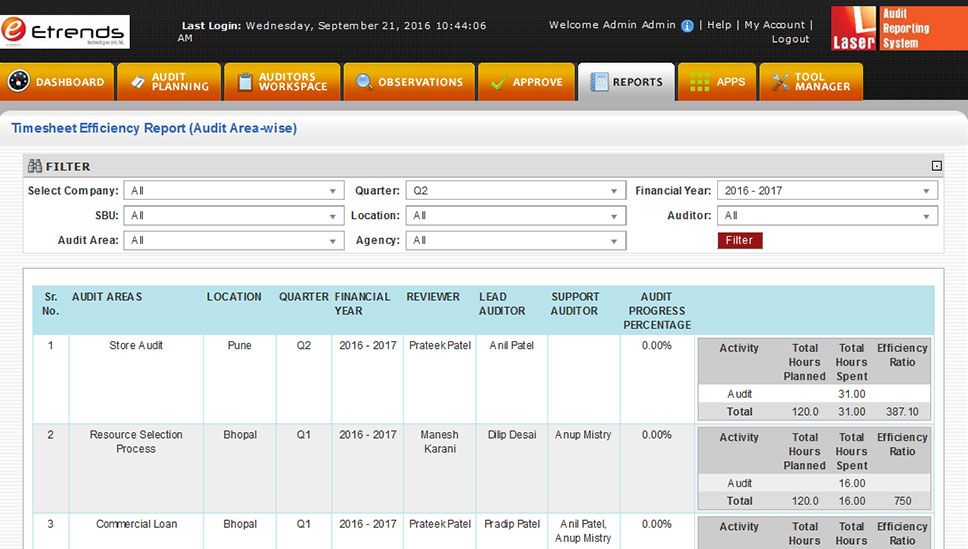Switch to the Observations tab
The image size is (968, 549).
pos(409,82)
